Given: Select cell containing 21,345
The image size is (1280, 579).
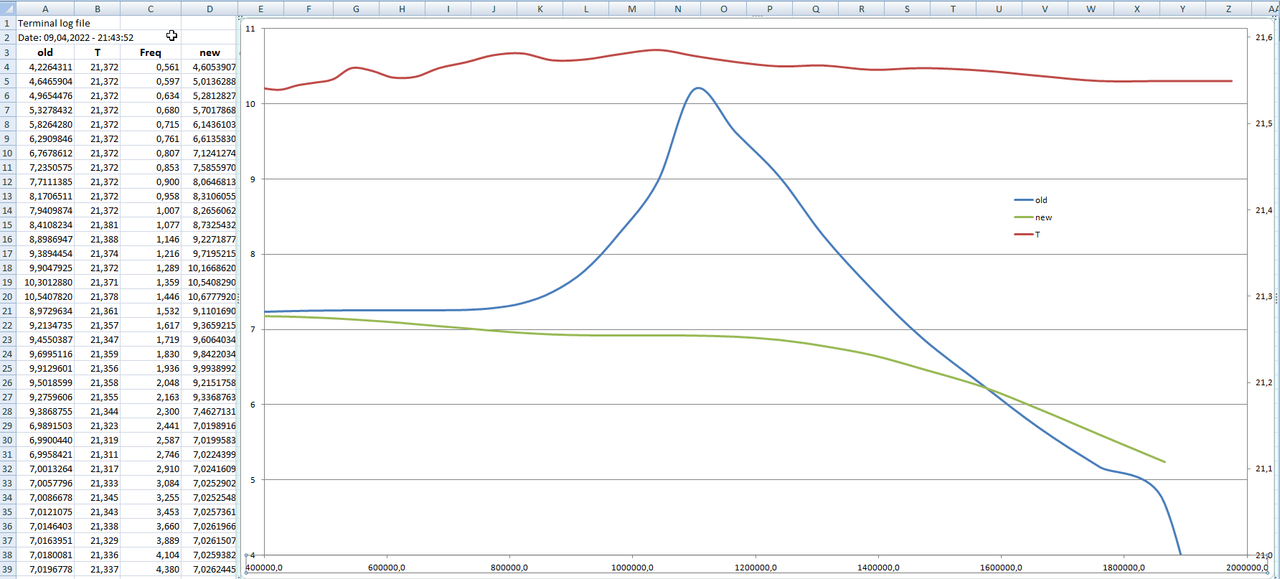Looking at the screenshot, I should click(97, 498).
